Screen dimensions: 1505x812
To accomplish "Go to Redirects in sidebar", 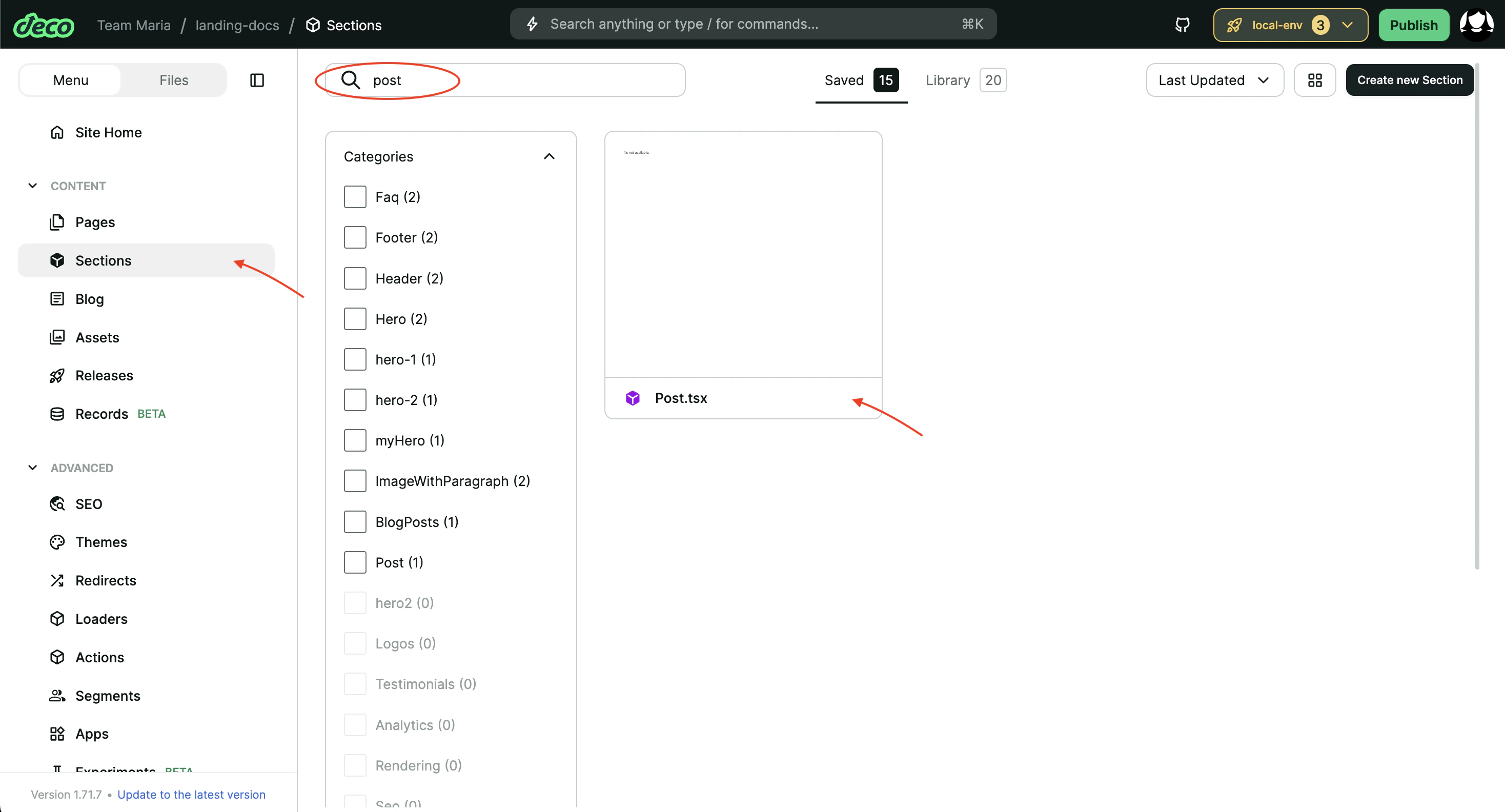I will coord(105,580).
